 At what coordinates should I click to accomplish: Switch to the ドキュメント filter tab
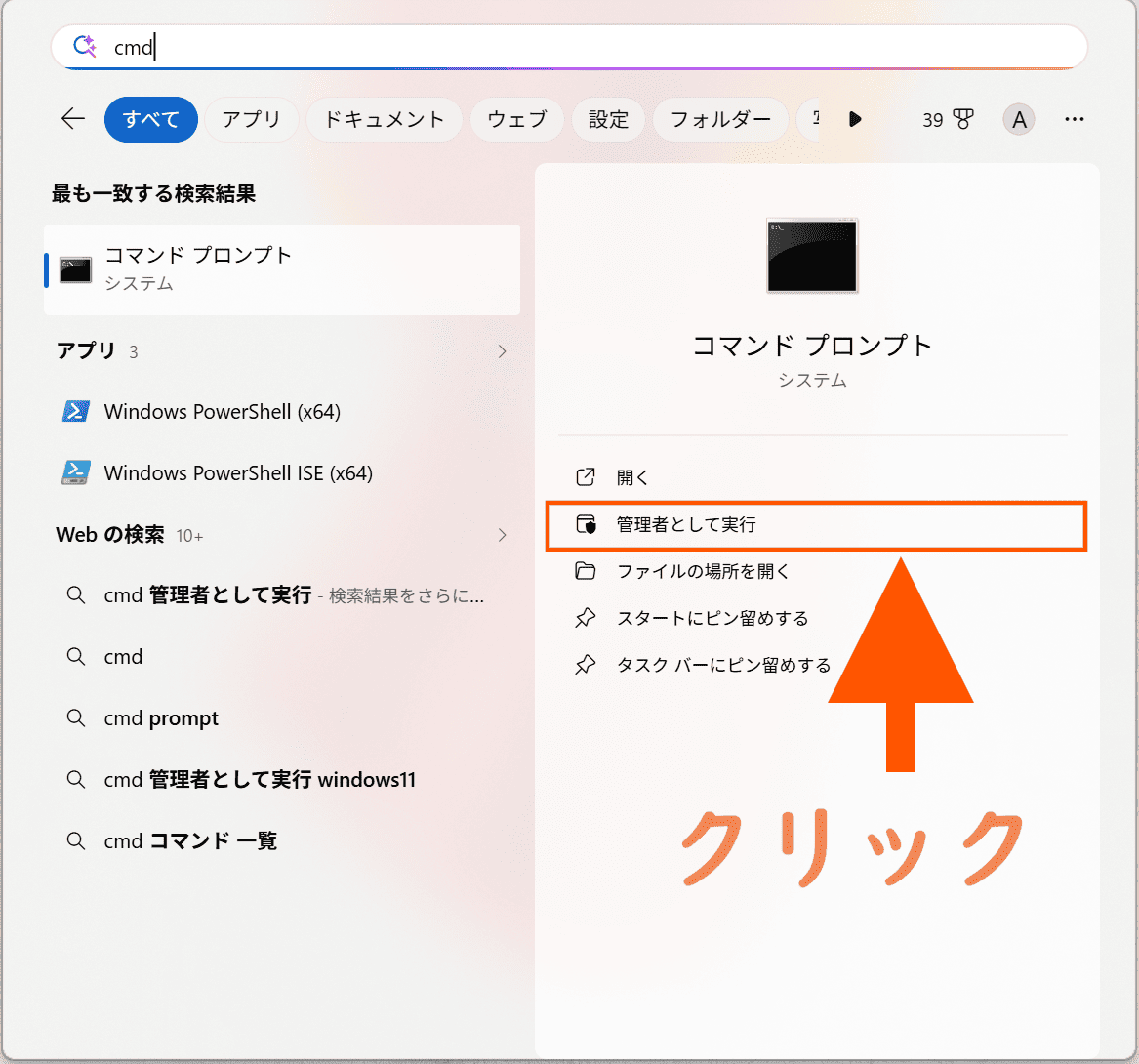384,119
